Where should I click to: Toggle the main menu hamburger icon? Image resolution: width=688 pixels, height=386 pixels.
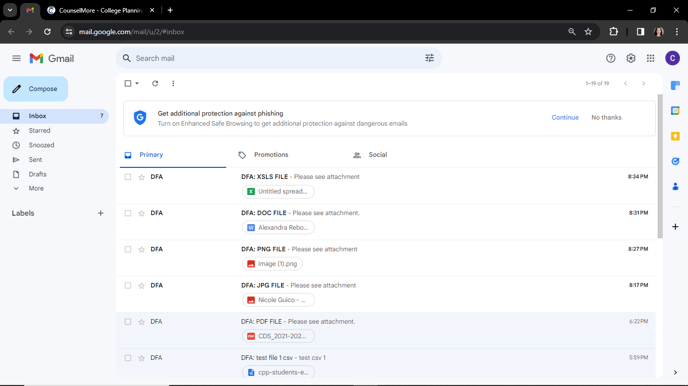16,58
